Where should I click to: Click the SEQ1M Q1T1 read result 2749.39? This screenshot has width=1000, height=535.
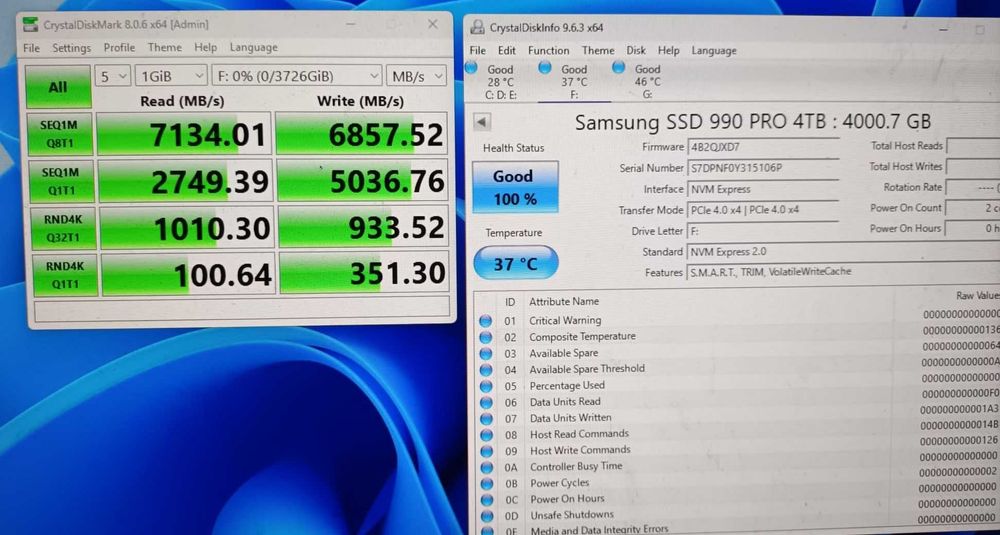tap(185, 181)
